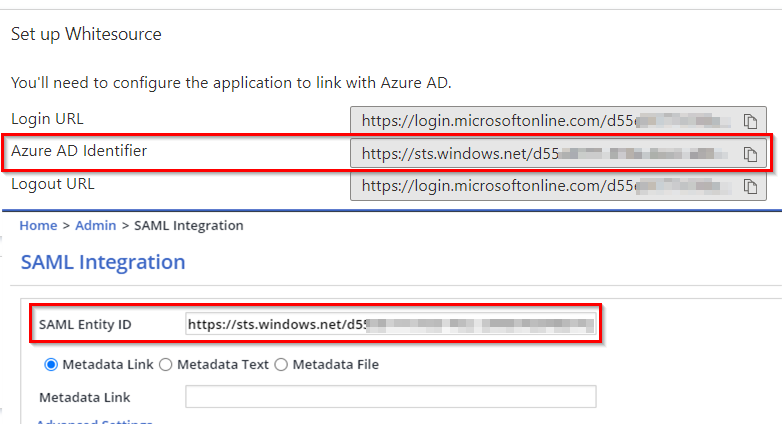Image resolution: width=782 pixels, height=424 pixels.
Task: Copy the Login URL value
Action: 750,121
